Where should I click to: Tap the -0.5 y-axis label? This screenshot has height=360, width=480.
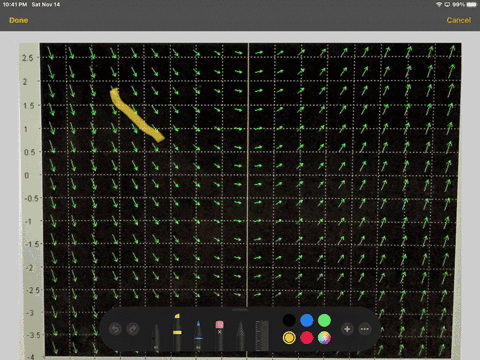point(32,198)
